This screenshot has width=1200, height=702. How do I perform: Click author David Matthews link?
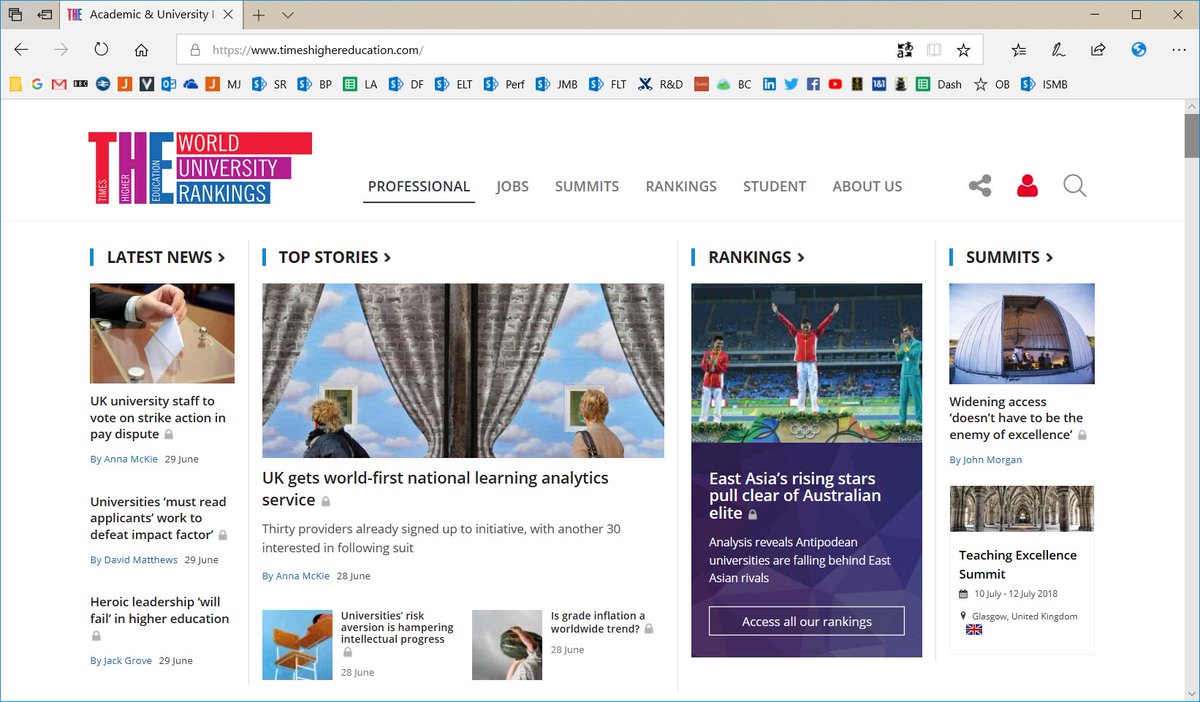pos(140,560)
